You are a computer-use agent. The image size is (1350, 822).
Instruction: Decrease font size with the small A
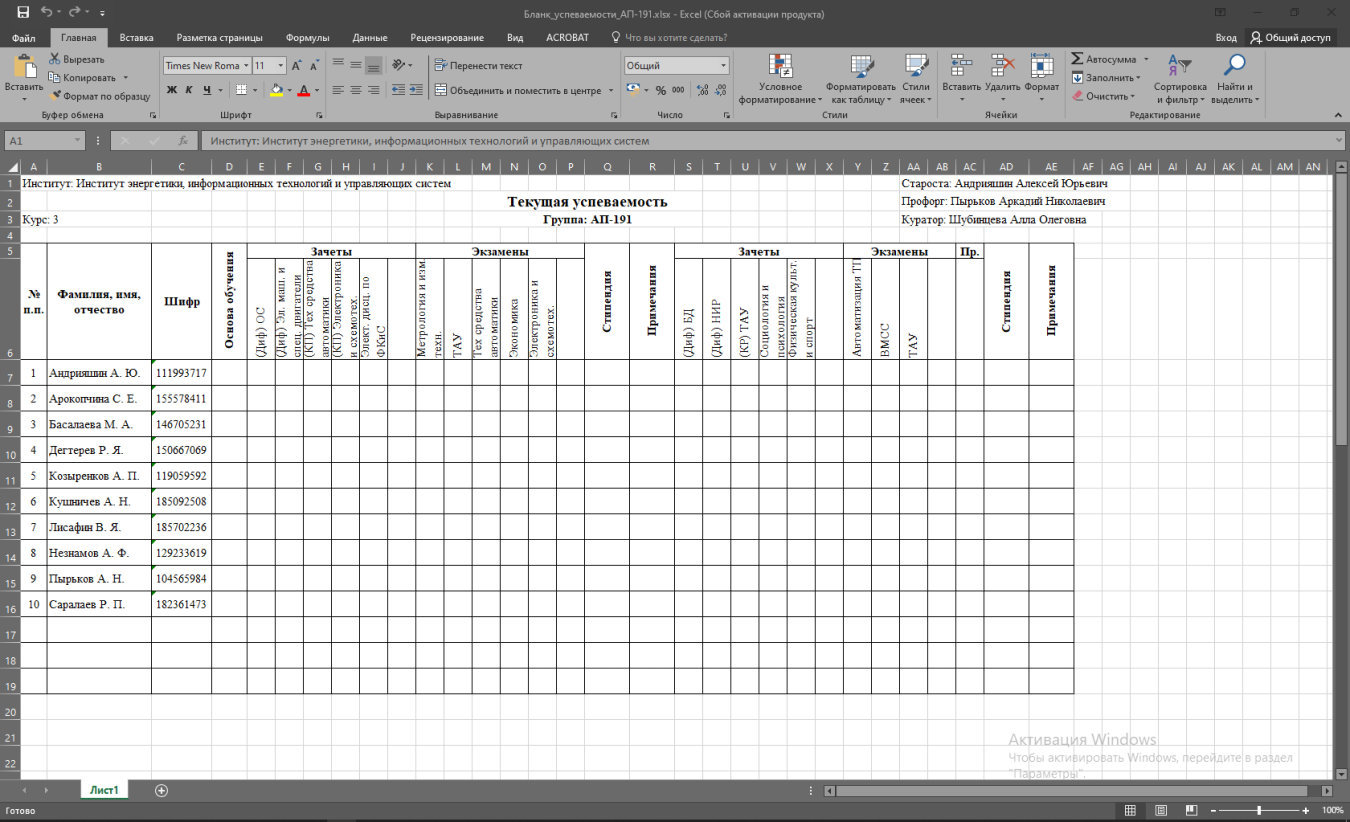(x=316, y=65)
